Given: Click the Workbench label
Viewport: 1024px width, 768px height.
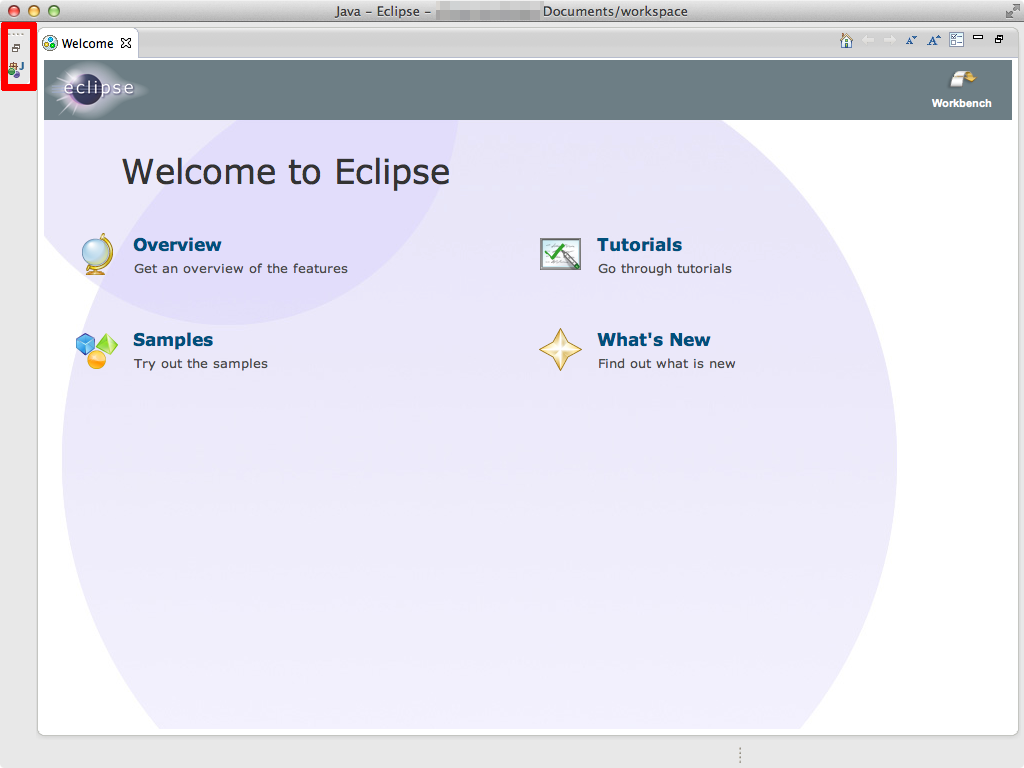Looking at the screenshot, I should 961,103.
